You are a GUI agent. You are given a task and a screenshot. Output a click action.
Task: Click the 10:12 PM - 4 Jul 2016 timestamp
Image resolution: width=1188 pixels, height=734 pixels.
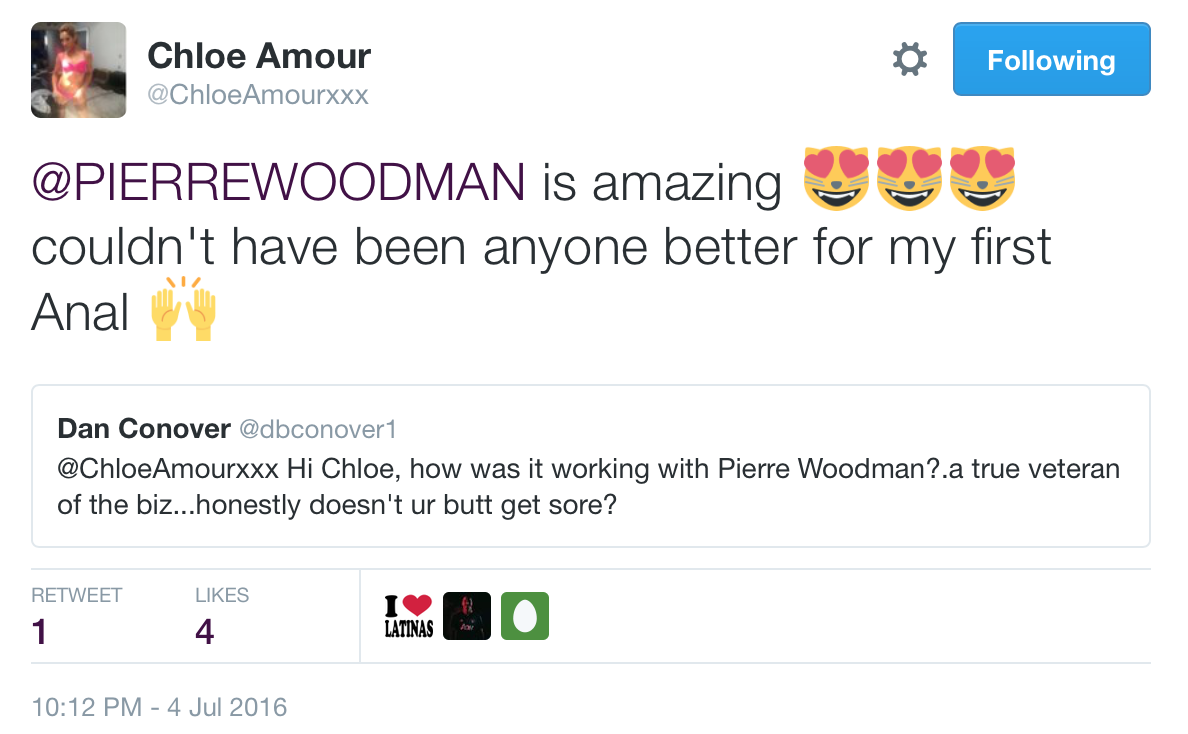[160, 708]
